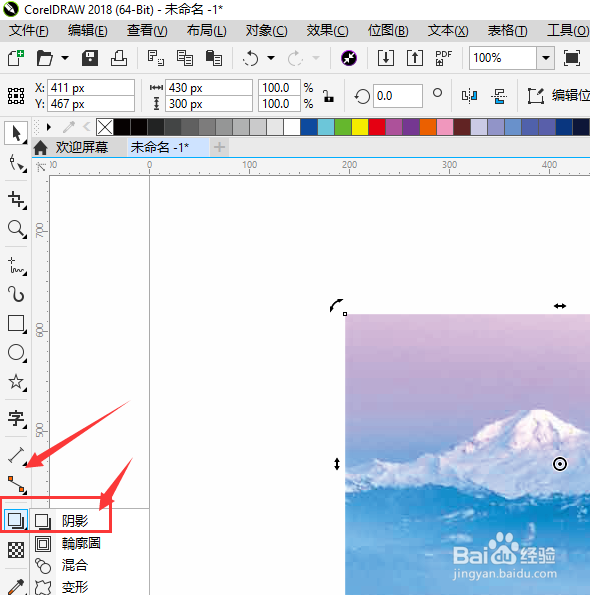Viewport: 590px width, 595px height.
Task: Click the Copy icon in toolbar
Action: [x=185, y=58]
